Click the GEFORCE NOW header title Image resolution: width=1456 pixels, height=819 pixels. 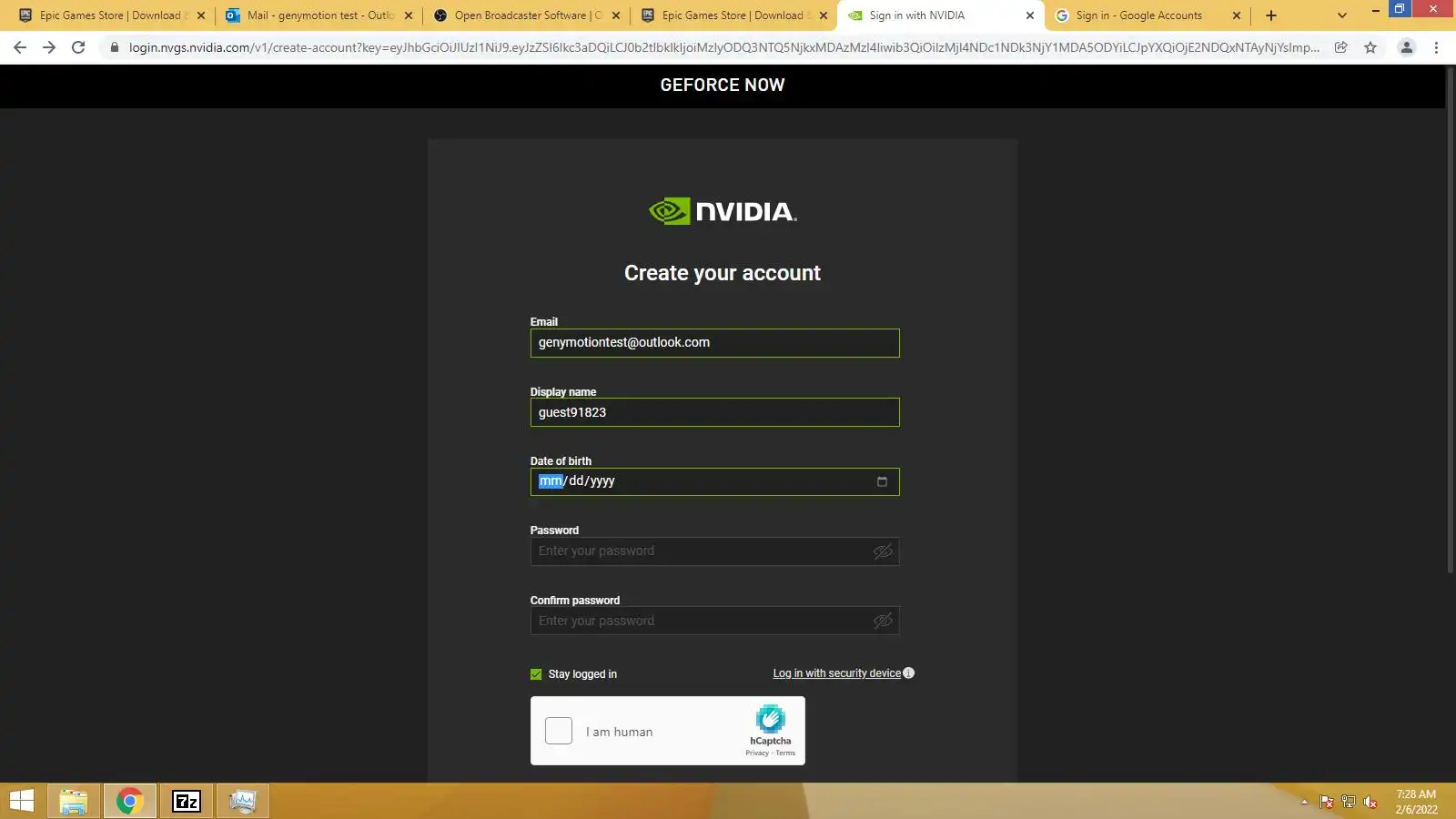point(723,85)
